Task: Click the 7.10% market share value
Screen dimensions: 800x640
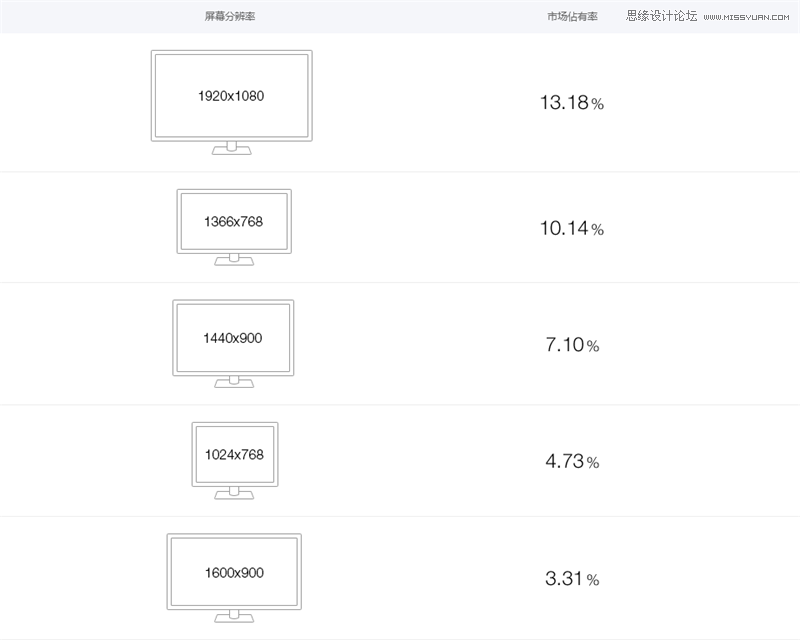Action: tap(572, 344)
